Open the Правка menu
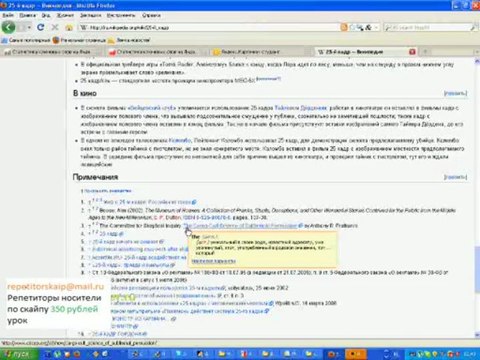The image size is (480, 360). (x=27, y=15)
